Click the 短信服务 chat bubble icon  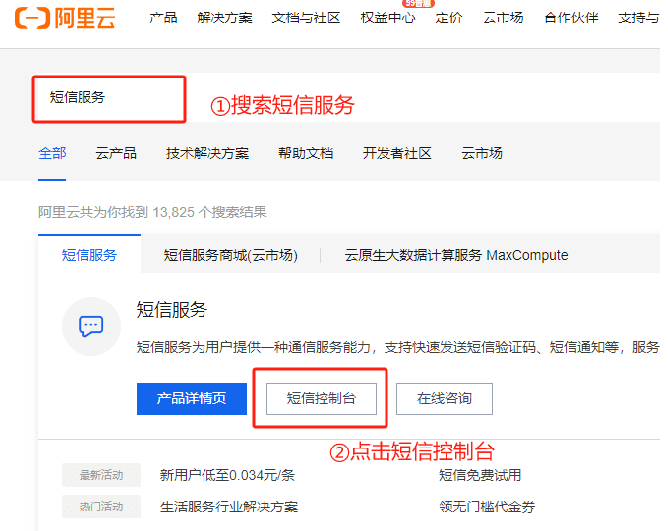tap(91, 326)
